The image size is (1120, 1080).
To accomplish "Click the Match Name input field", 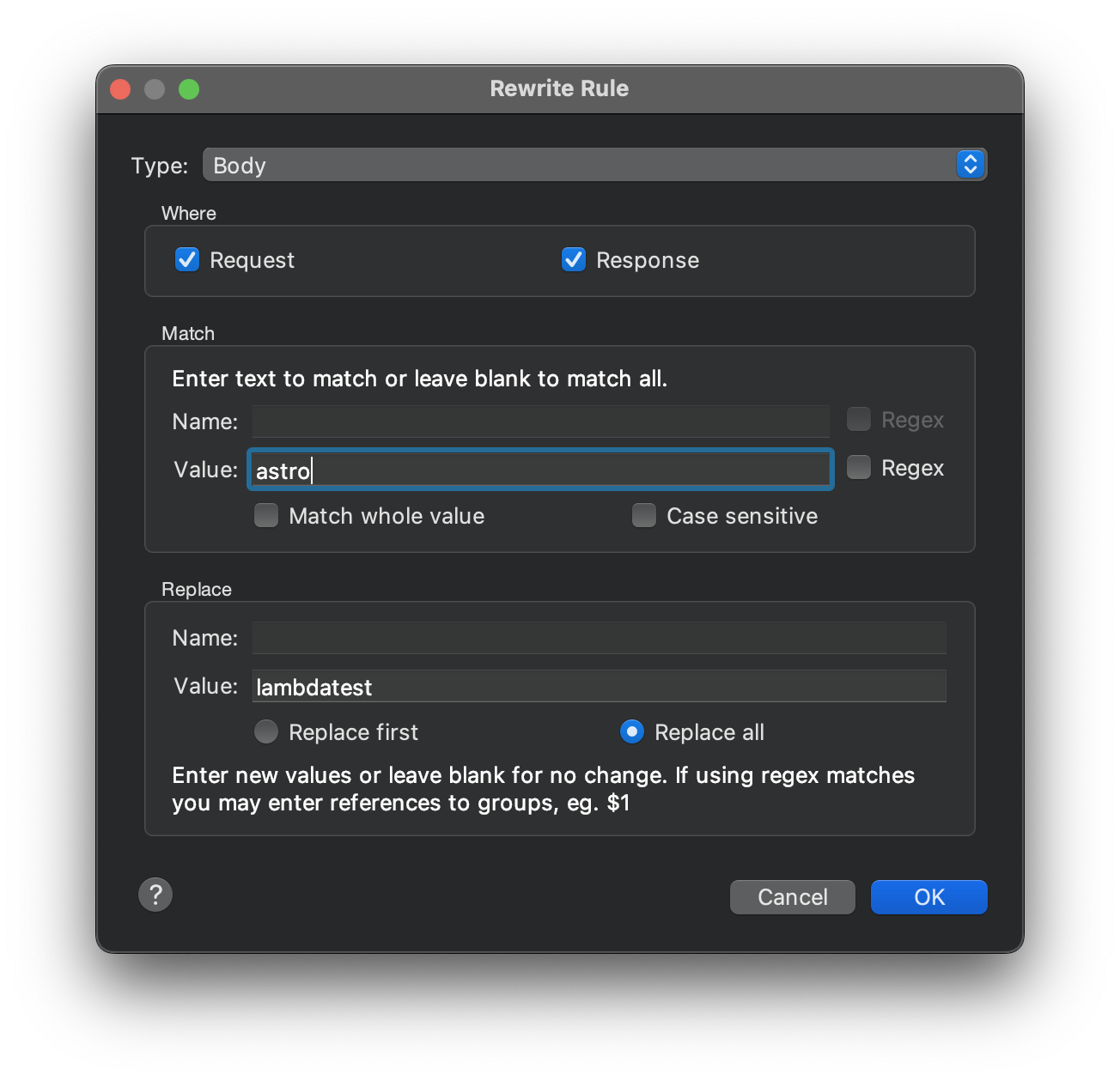I will point(541,422).
